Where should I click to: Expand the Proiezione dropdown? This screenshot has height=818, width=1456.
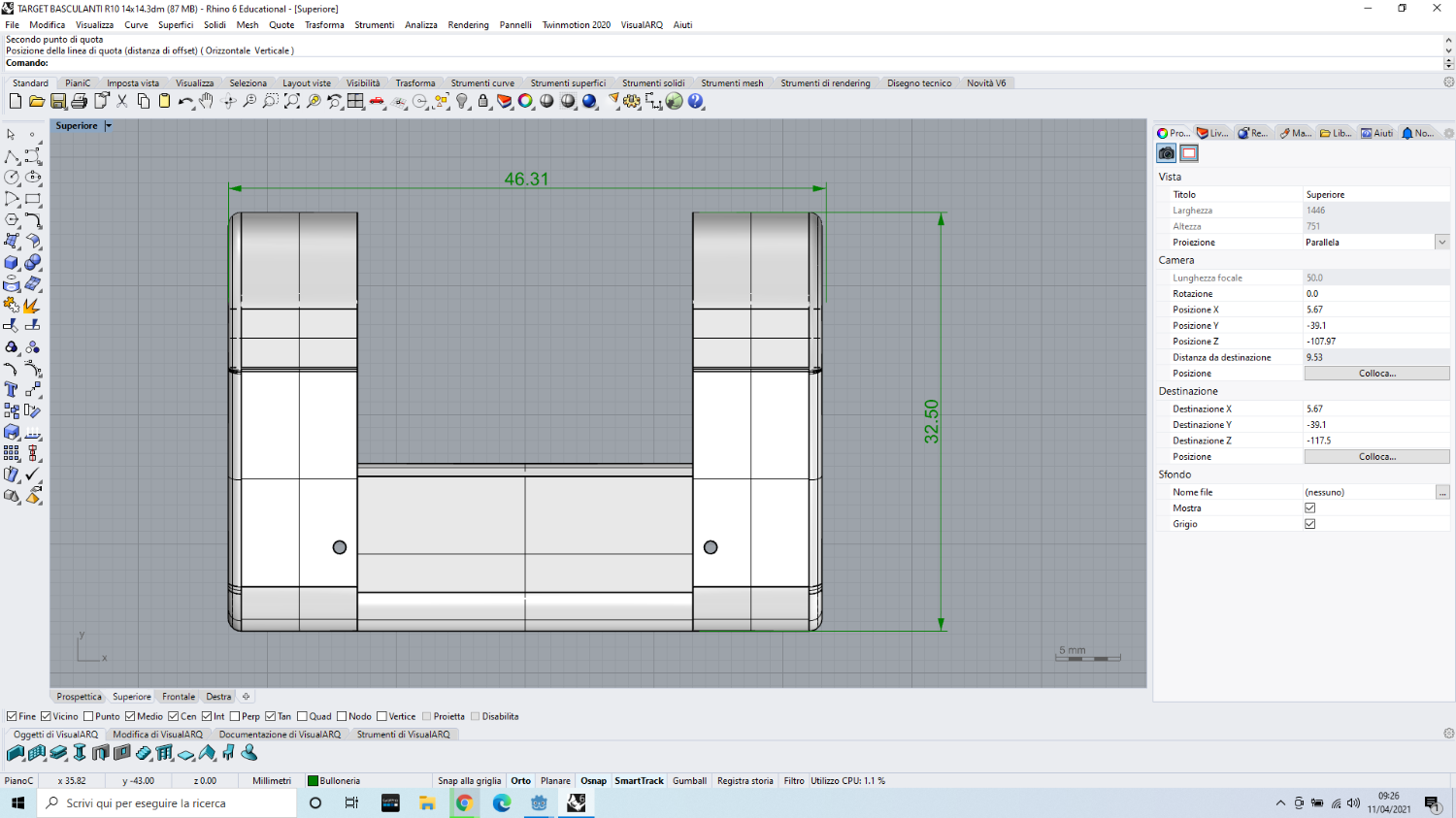(x=1441, y=243)
